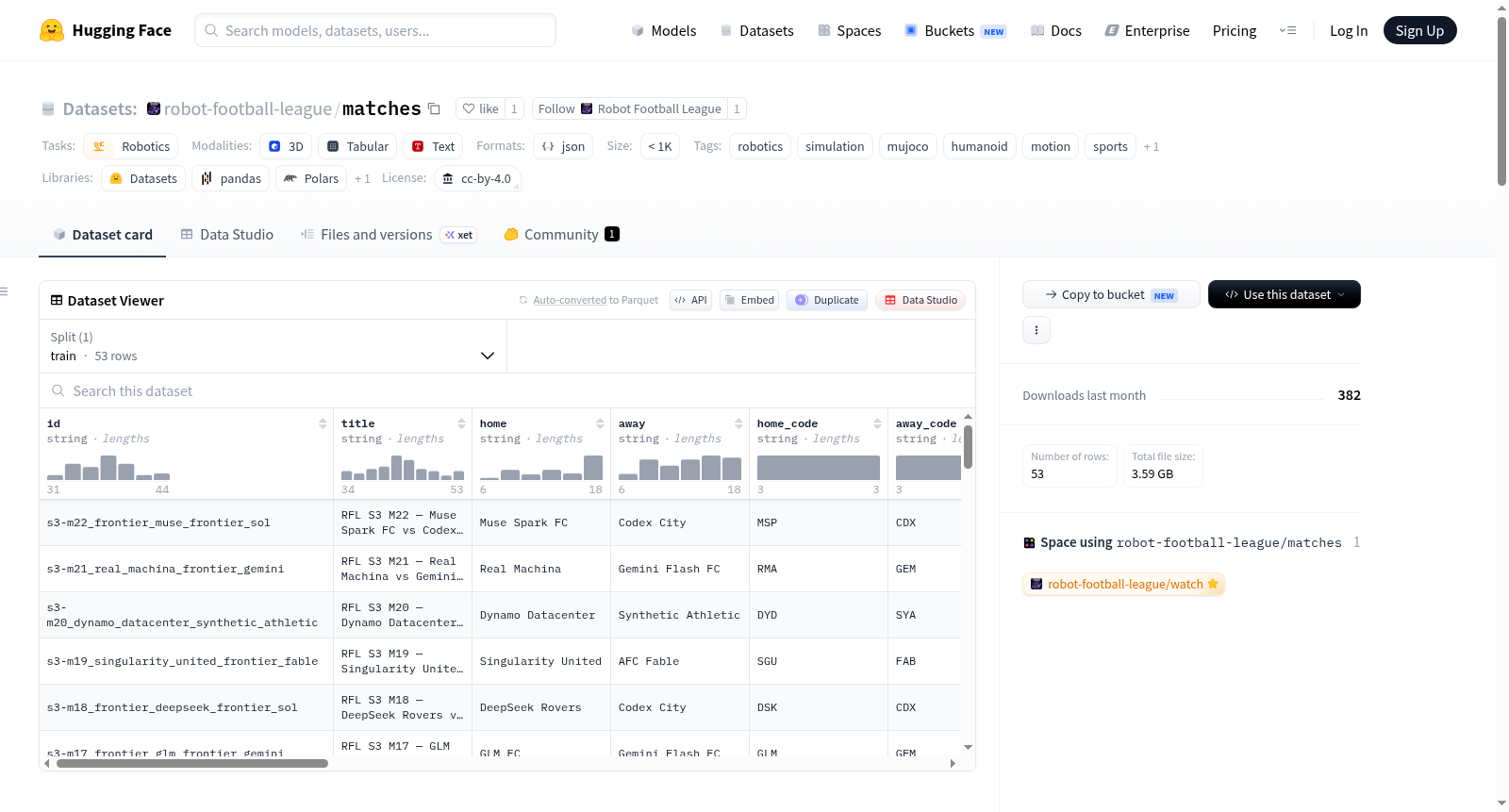Open the navigation overflow menu icon
The height and width of the screenshot is (812, 1509).
click(x=1287, y=30)
